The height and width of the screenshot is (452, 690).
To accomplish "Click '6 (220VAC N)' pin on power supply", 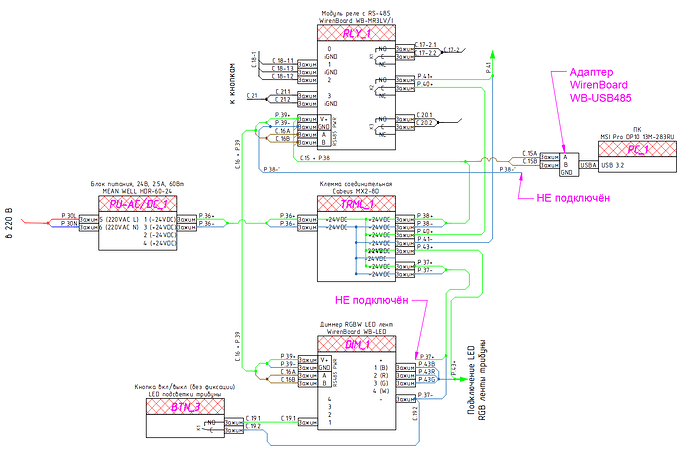I will point(119,228).
